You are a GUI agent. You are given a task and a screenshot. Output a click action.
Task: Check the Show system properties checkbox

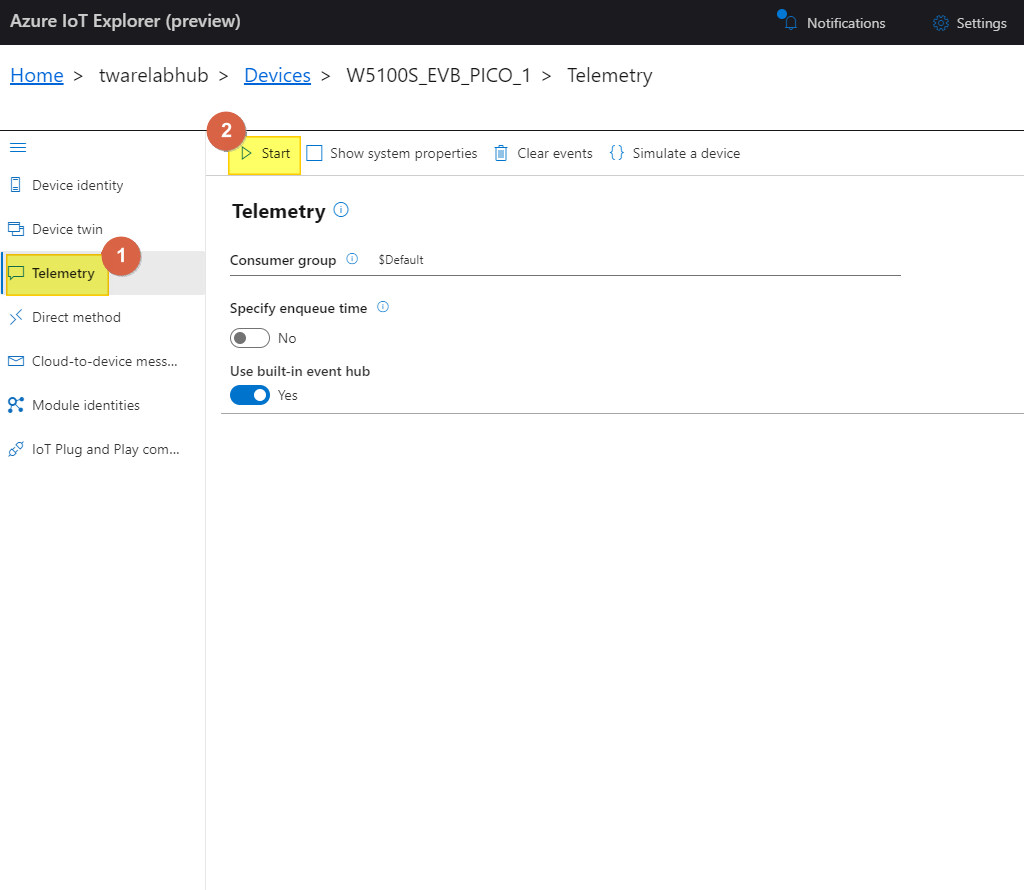pos(314,153)
